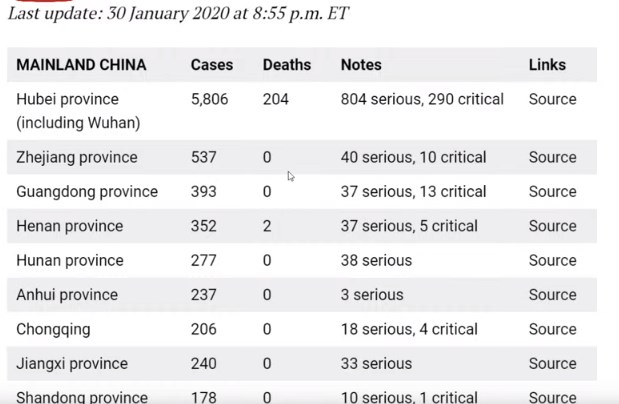Open Source link for Hunan province

point(552,260)
